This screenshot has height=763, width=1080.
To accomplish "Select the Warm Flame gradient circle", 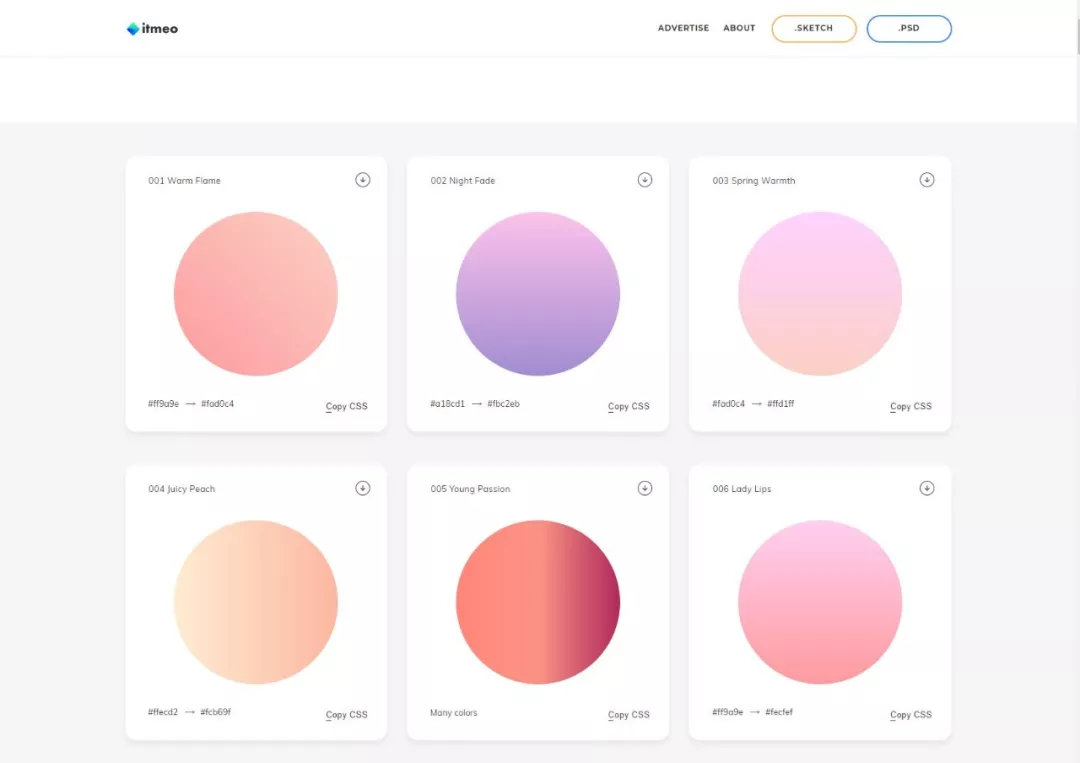I will [x=256, y=293].
